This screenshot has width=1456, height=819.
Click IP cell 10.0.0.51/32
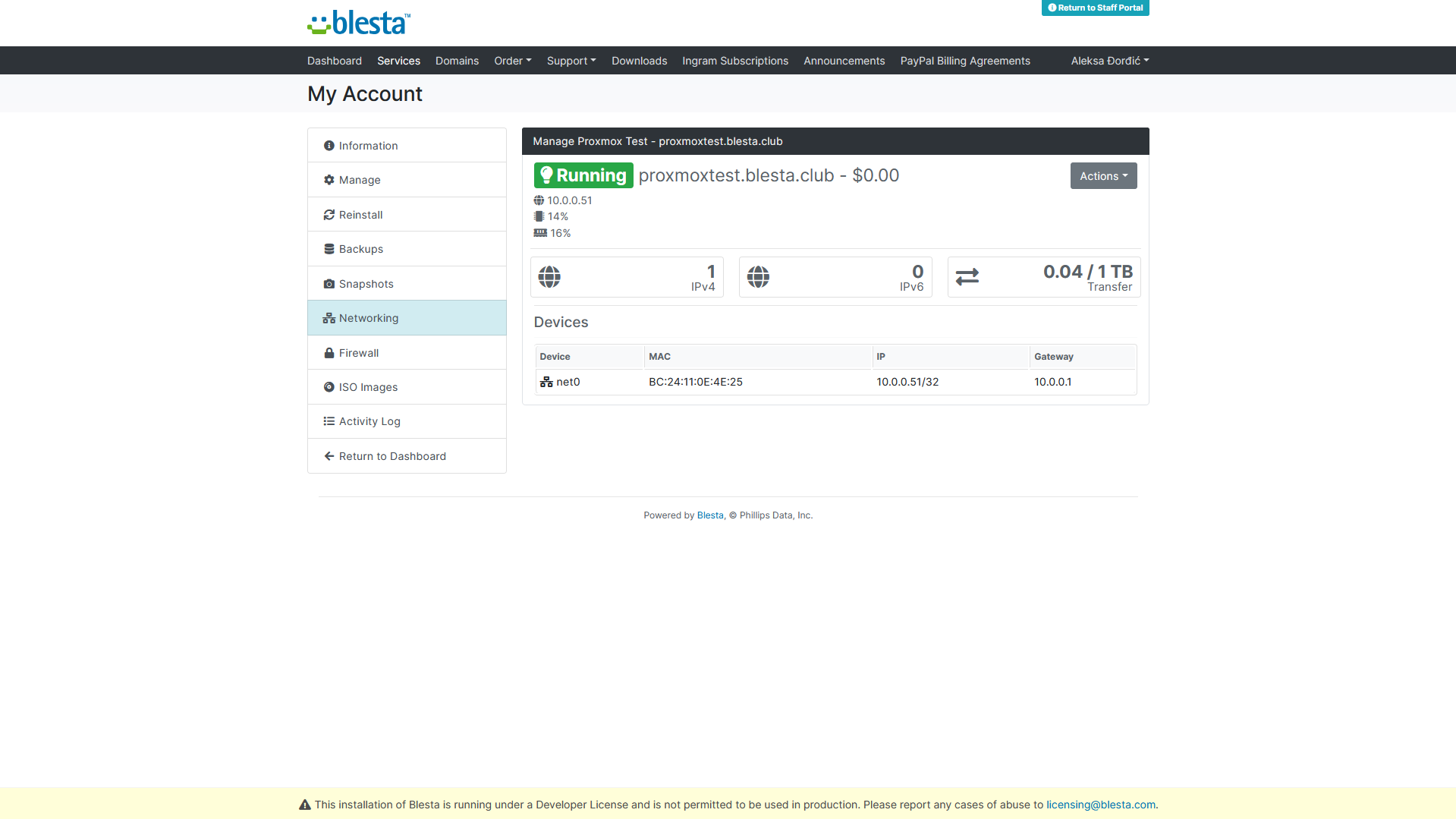tap(907, 382)
